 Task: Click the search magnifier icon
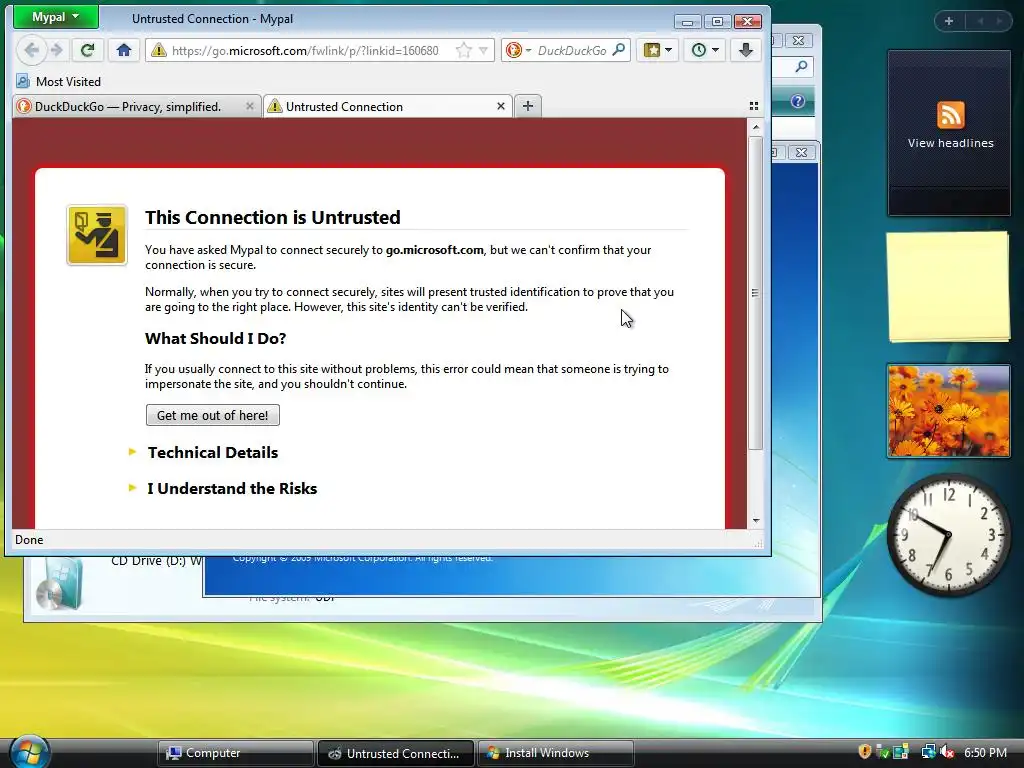coord(619,50)
